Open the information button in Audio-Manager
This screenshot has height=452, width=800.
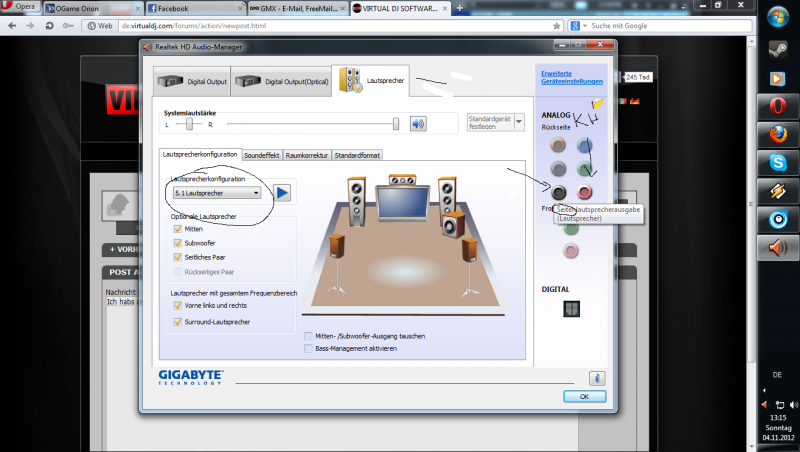597,378
